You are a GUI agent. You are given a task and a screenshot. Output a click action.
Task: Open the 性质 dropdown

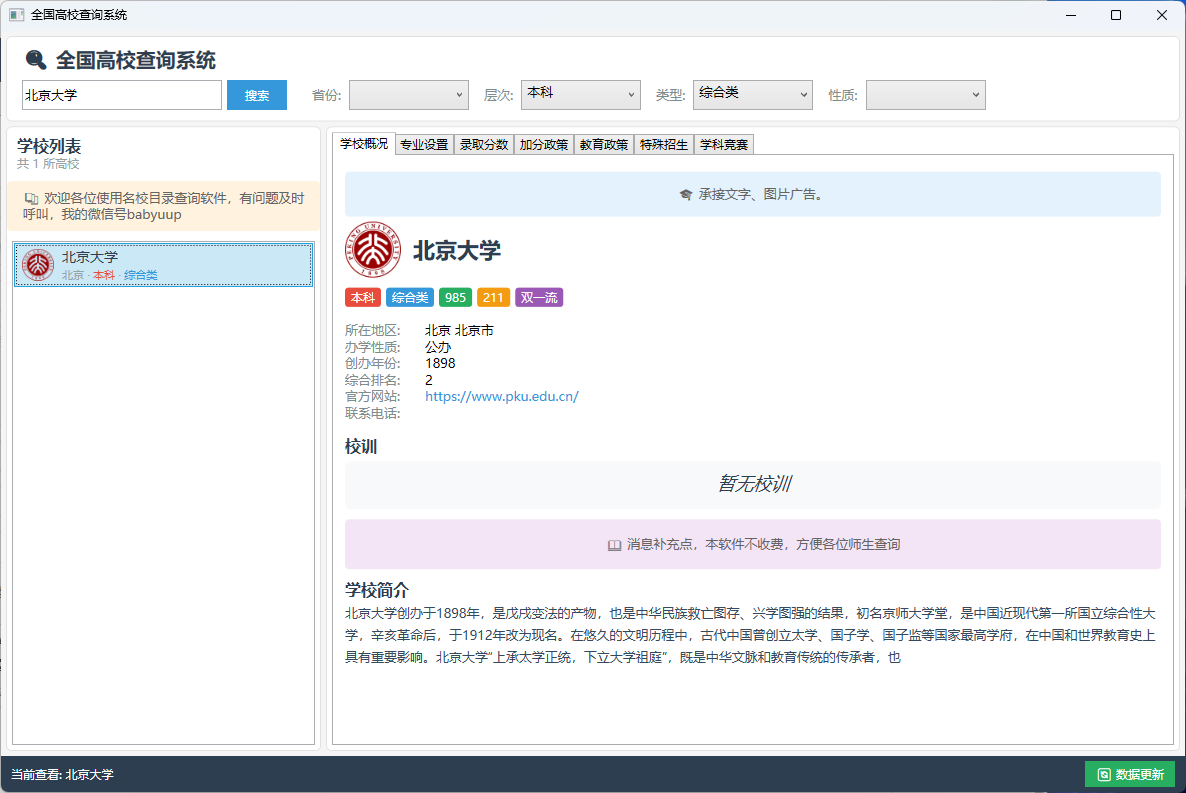tap(925, 95)
